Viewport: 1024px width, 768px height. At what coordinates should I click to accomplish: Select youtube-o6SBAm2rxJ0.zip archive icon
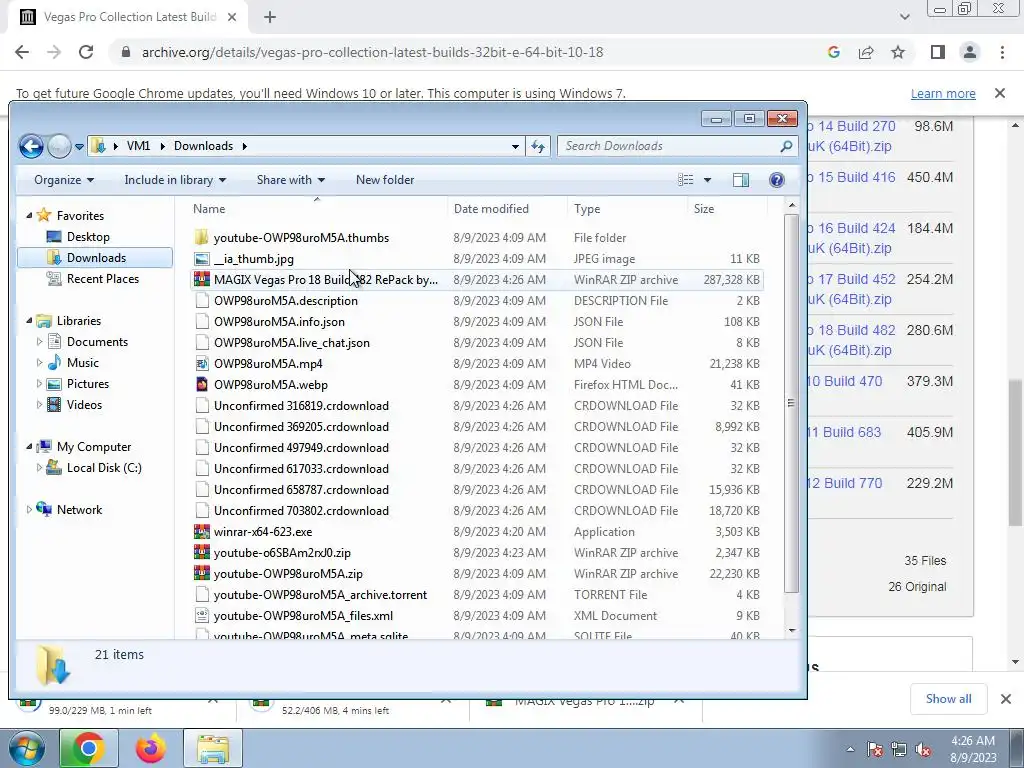click(x=202, y=552)
